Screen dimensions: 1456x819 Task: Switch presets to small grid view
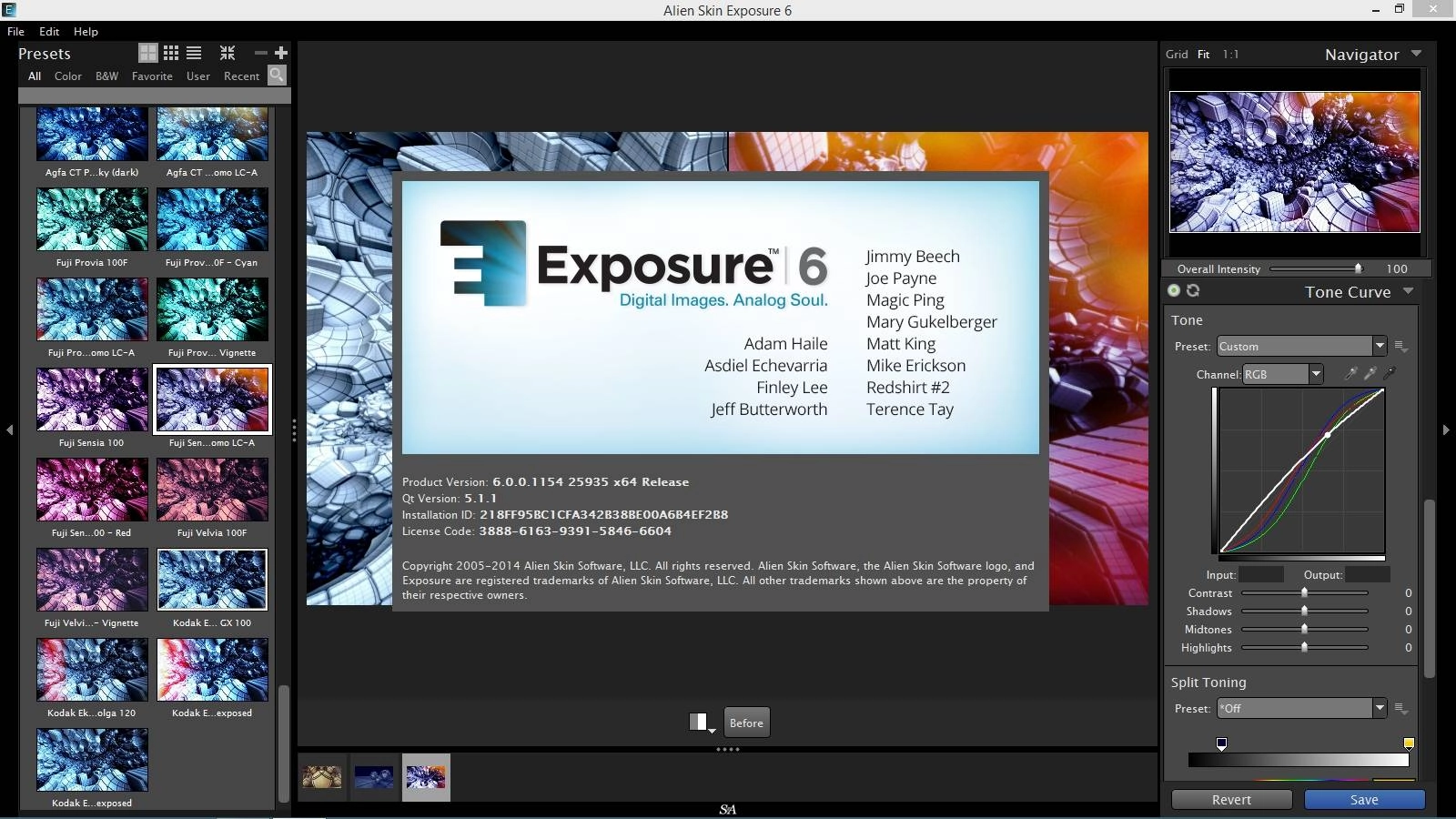171,53
